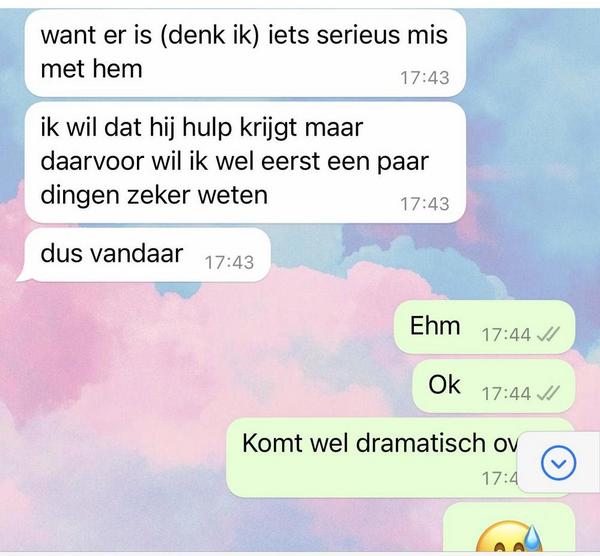Image resolution: width=600 pixels, height=556 pixels.
Task: Tap the word 'daarvoor' in the second message
Action: click(x=92, y=161)
